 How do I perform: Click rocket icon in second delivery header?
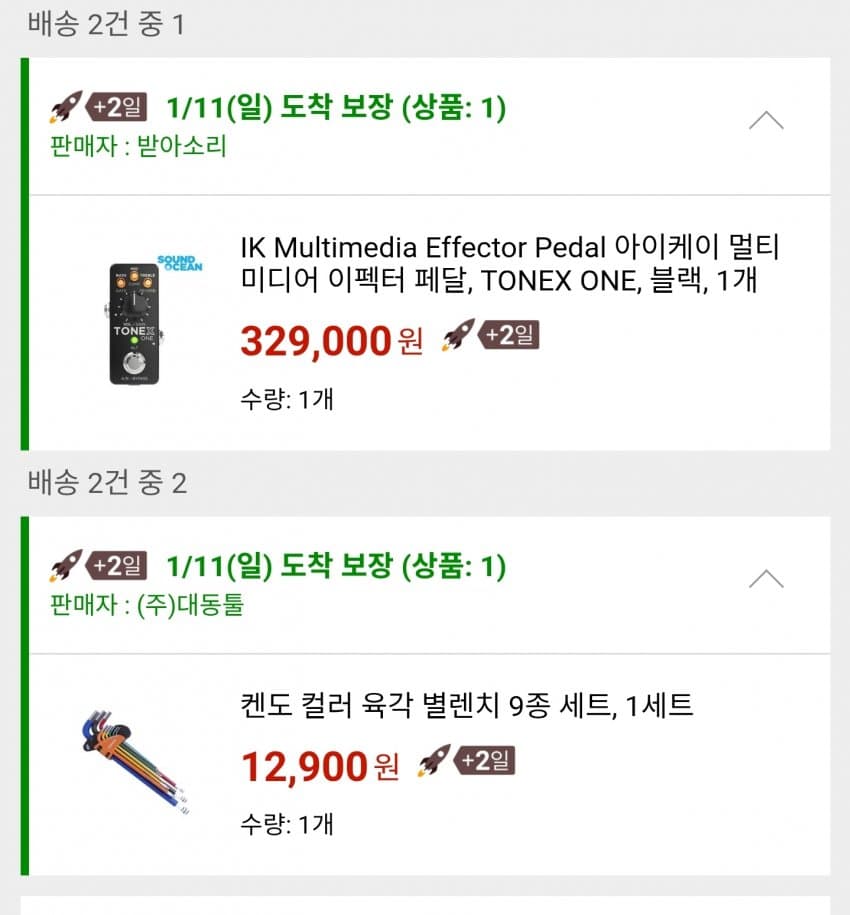(66, 566)
